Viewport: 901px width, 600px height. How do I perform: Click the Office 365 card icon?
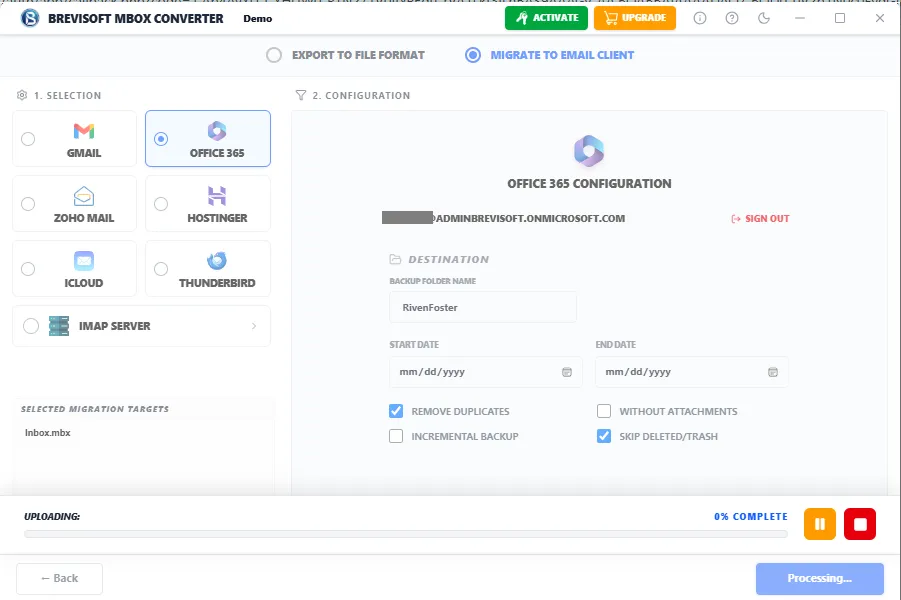pos(217,131)
